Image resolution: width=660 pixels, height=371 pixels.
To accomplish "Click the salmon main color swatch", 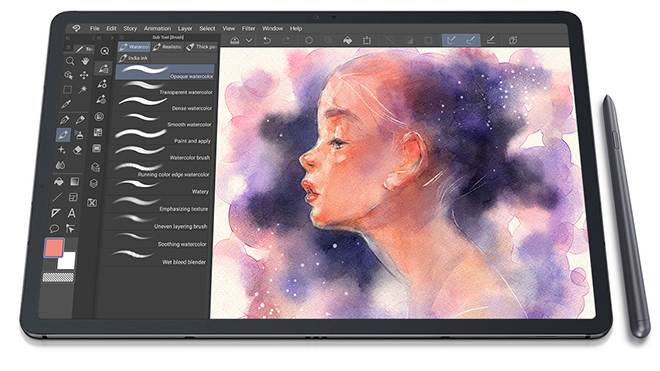I will click(54, 248).
